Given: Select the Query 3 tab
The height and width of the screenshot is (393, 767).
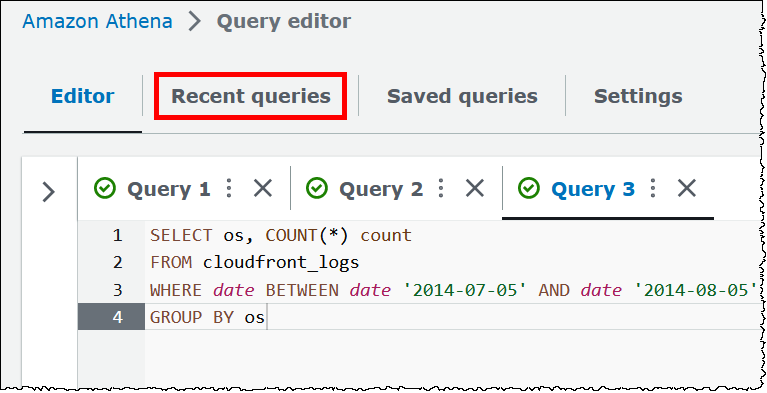Looking at the screenshot, I should [593, 189].
